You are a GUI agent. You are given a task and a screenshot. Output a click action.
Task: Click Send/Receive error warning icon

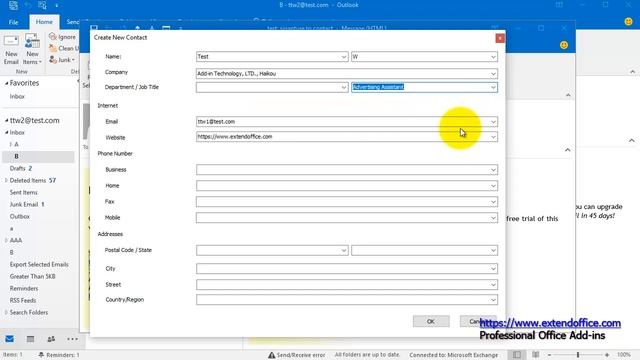(271, 355)
